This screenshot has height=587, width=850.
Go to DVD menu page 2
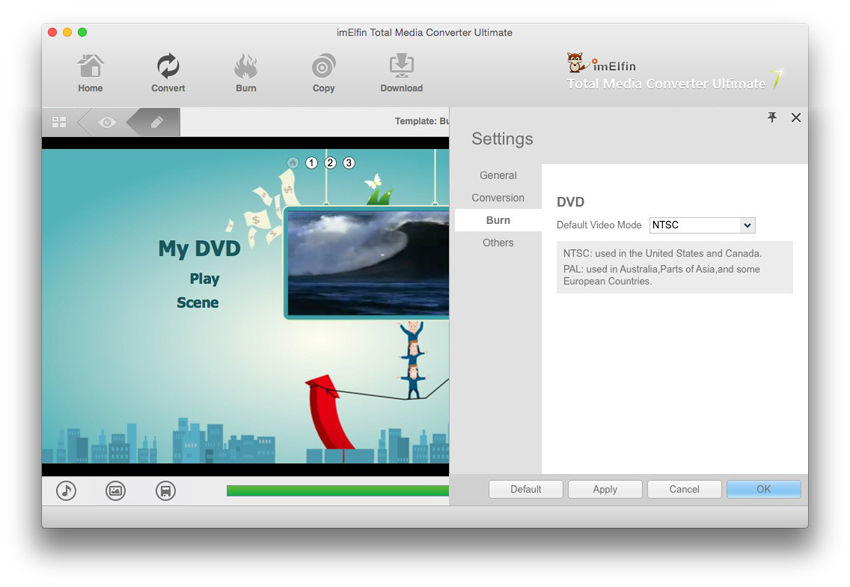pos(330,163)
